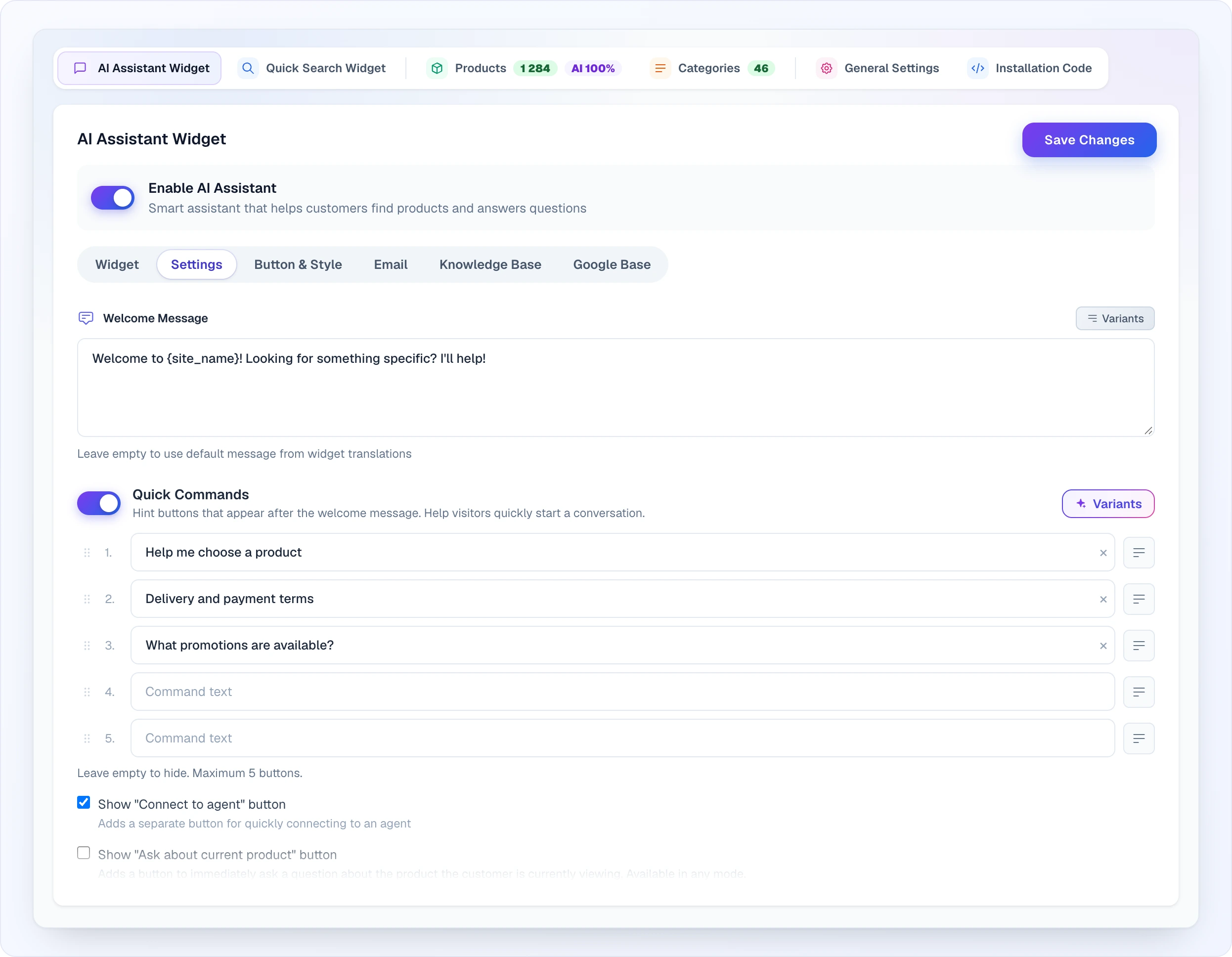Screen dimensions: 1232x957
Task: Clear the 'Help me choose a product' command
Action: pos(1103,553)
